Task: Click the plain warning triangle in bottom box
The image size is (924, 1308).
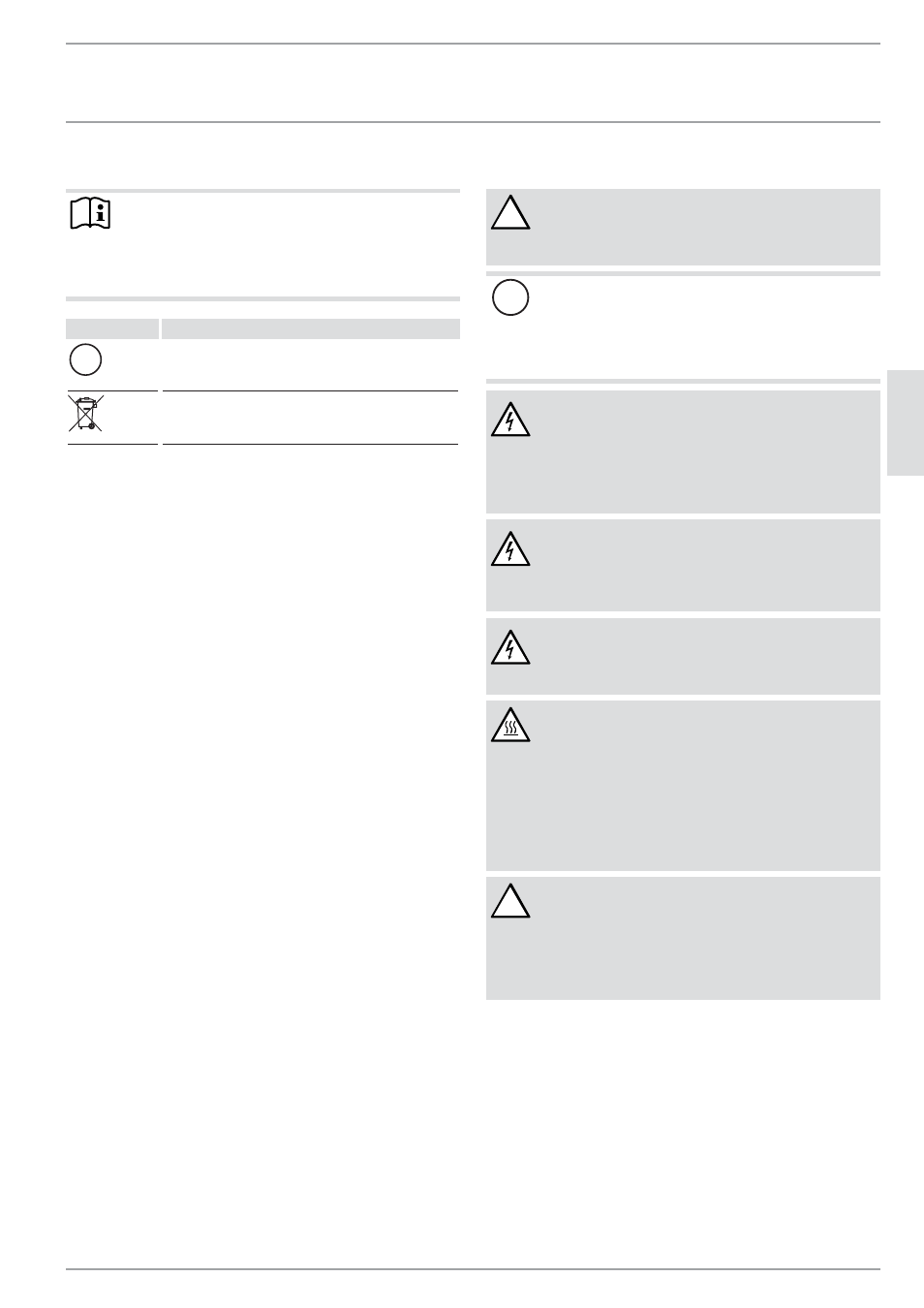Action: 510,901
